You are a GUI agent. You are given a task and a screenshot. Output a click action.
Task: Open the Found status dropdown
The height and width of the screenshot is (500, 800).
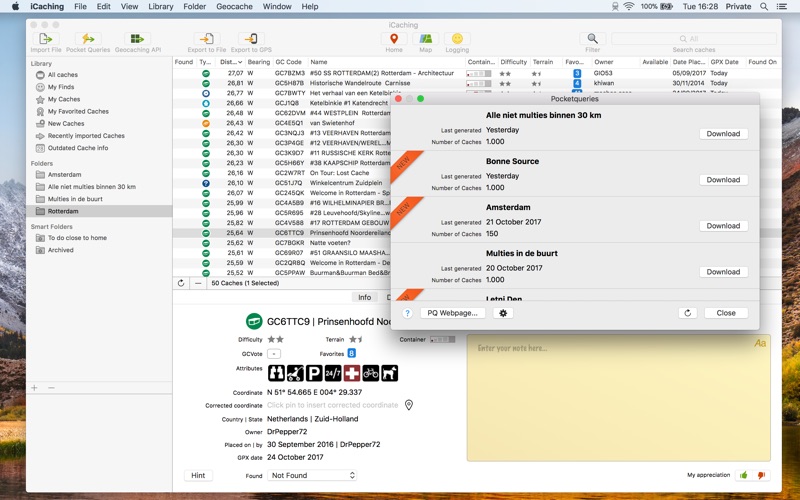coord(312,475)
